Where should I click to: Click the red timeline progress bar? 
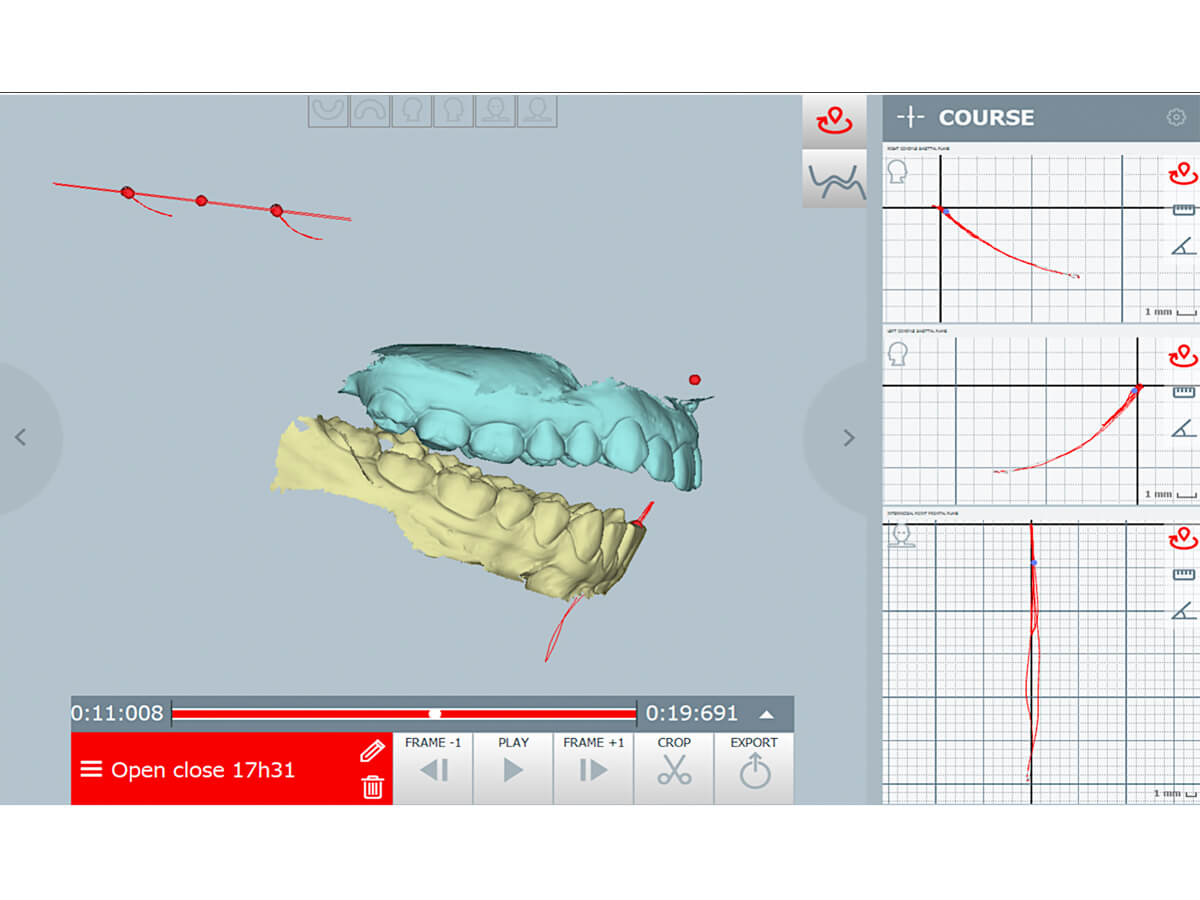point(404,714)
